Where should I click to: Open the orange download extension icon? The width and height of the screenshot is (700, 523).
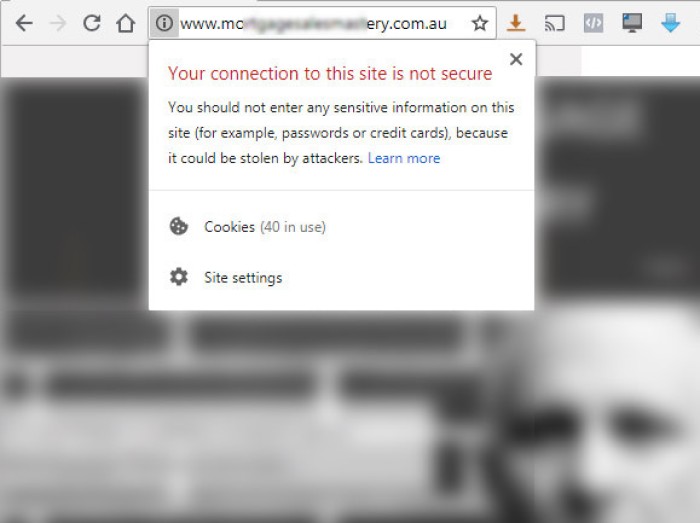pyautogui.click(x=516, y=23)
